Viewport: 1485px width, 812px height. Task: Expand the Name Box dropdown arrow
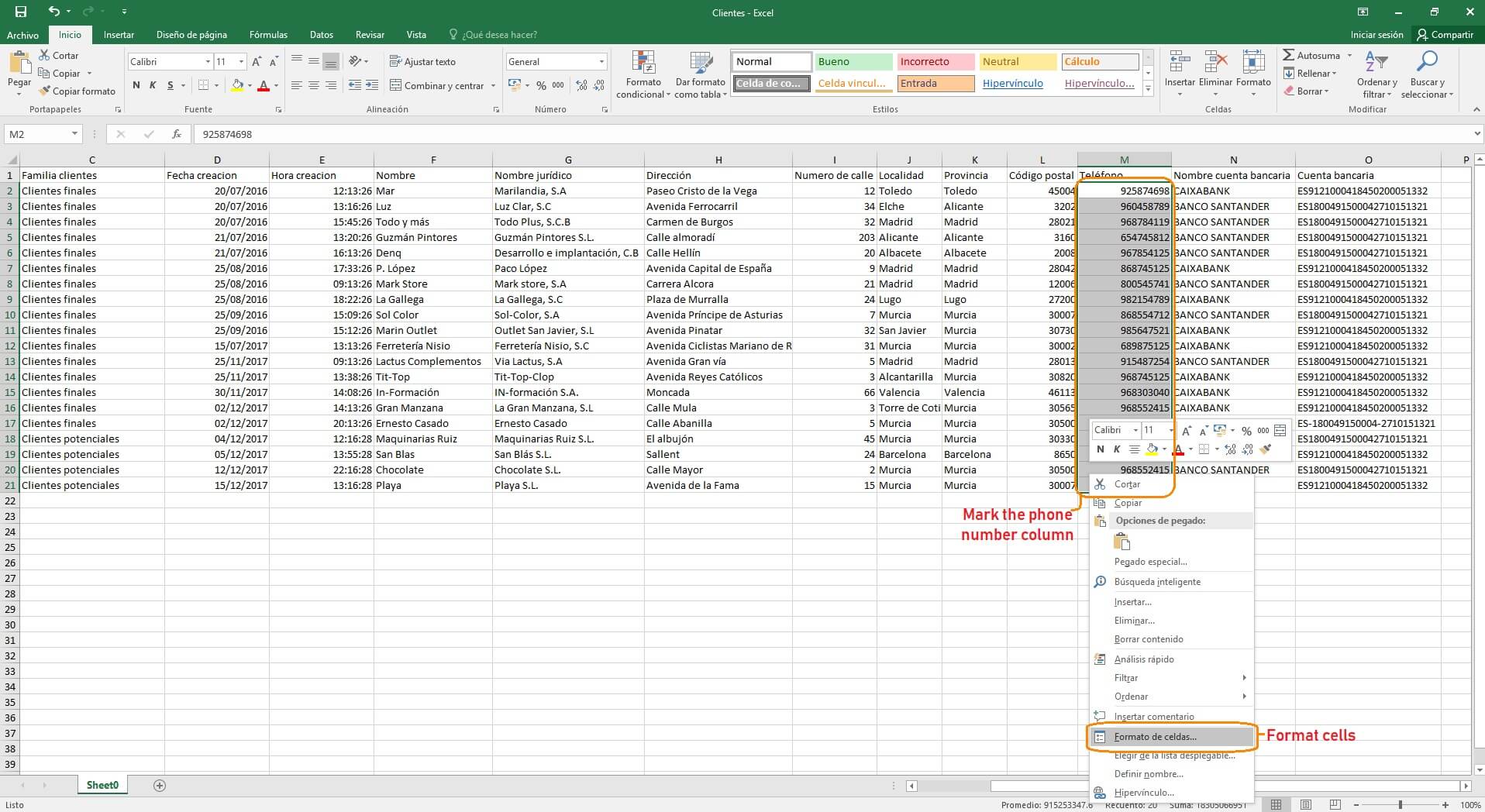[74, 134]
